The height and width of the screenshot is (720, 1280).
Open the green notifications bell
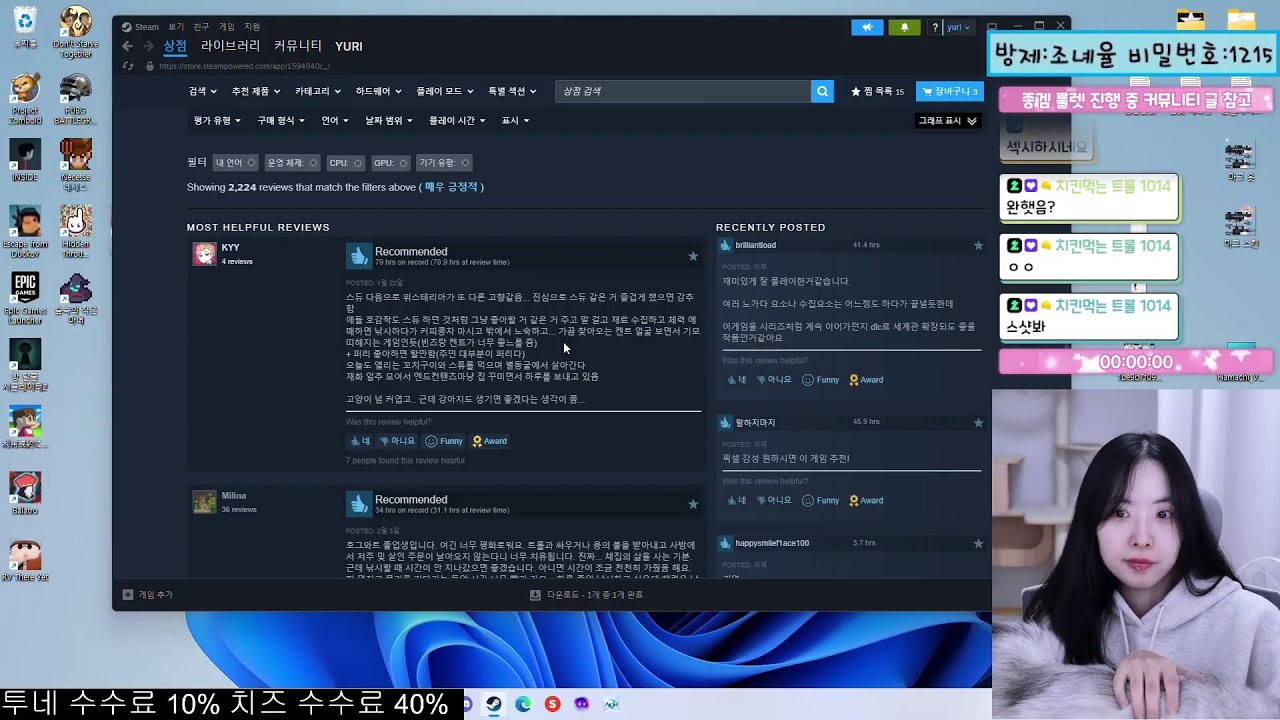click(x=904, y=27)
